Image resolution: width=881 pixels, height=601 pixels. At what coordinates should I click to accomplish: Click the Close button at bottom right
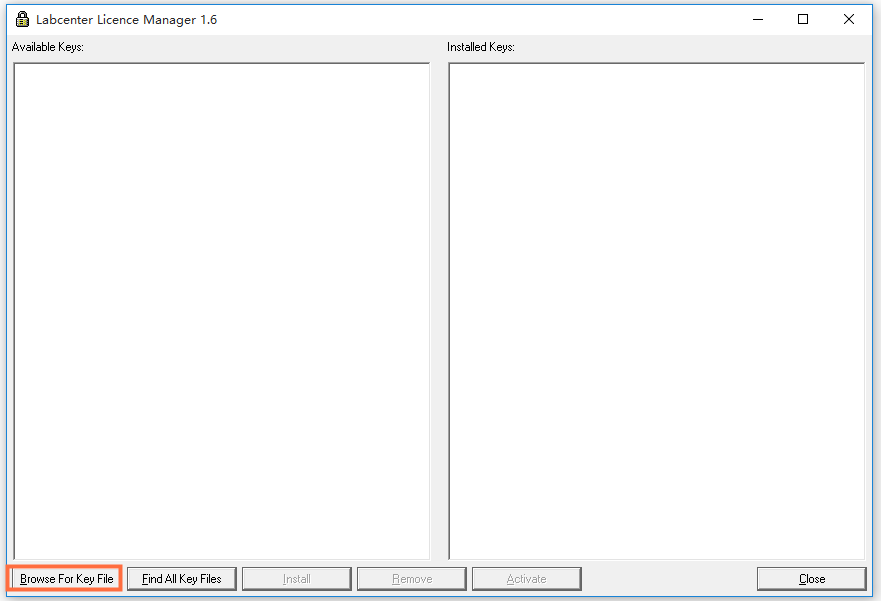[x=811, y=579]
